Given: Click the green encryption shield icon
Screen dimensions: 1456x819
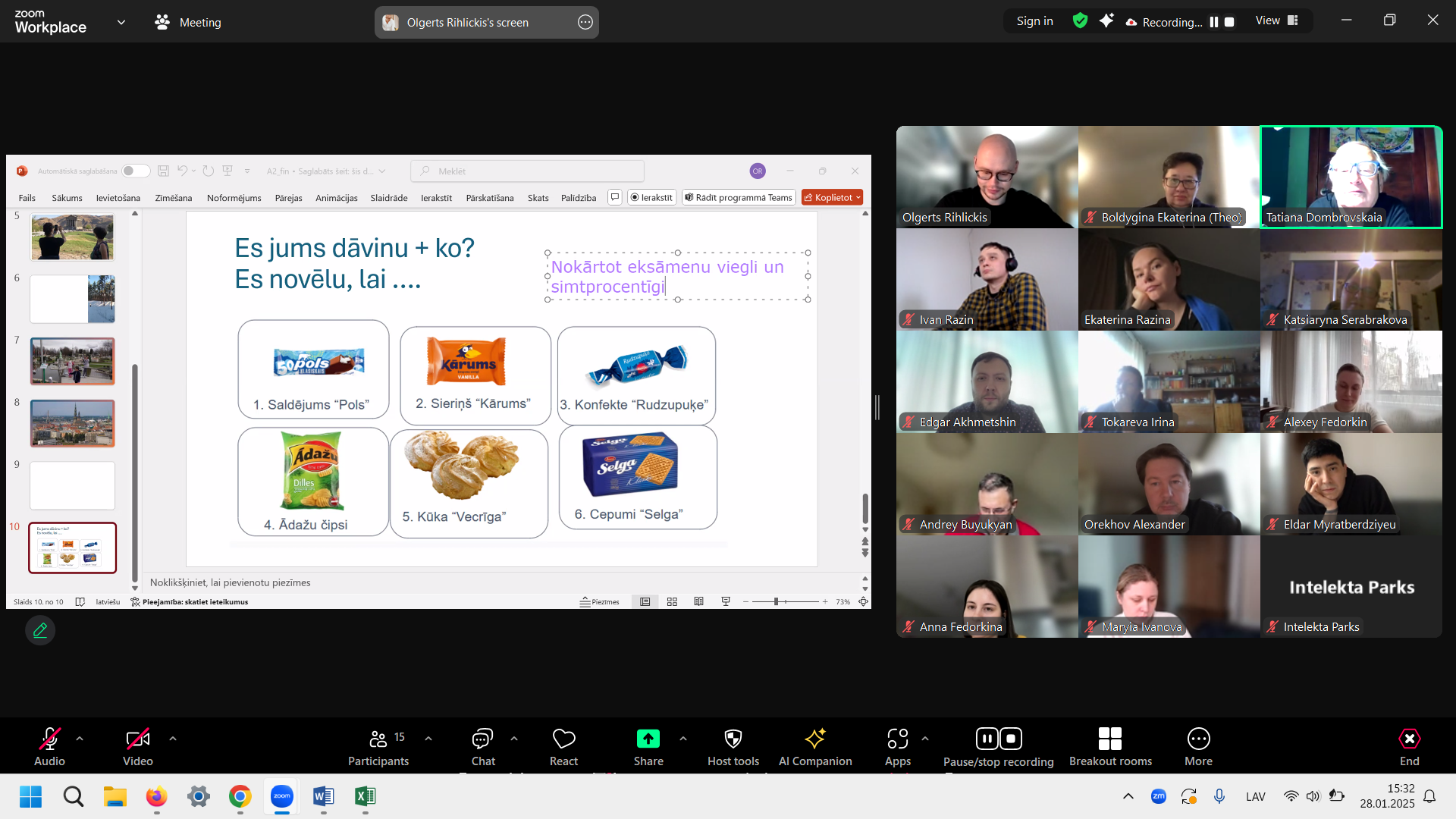Looking at the screenshot, I should click(x=1080, y=21).
